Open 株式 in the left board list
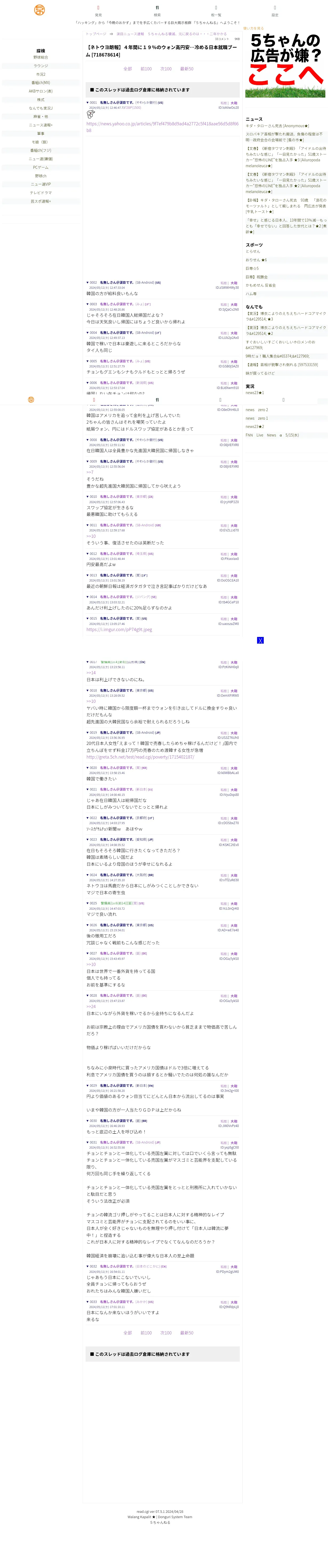Viewport: 328px width, 1568px height. click(41, 100)
